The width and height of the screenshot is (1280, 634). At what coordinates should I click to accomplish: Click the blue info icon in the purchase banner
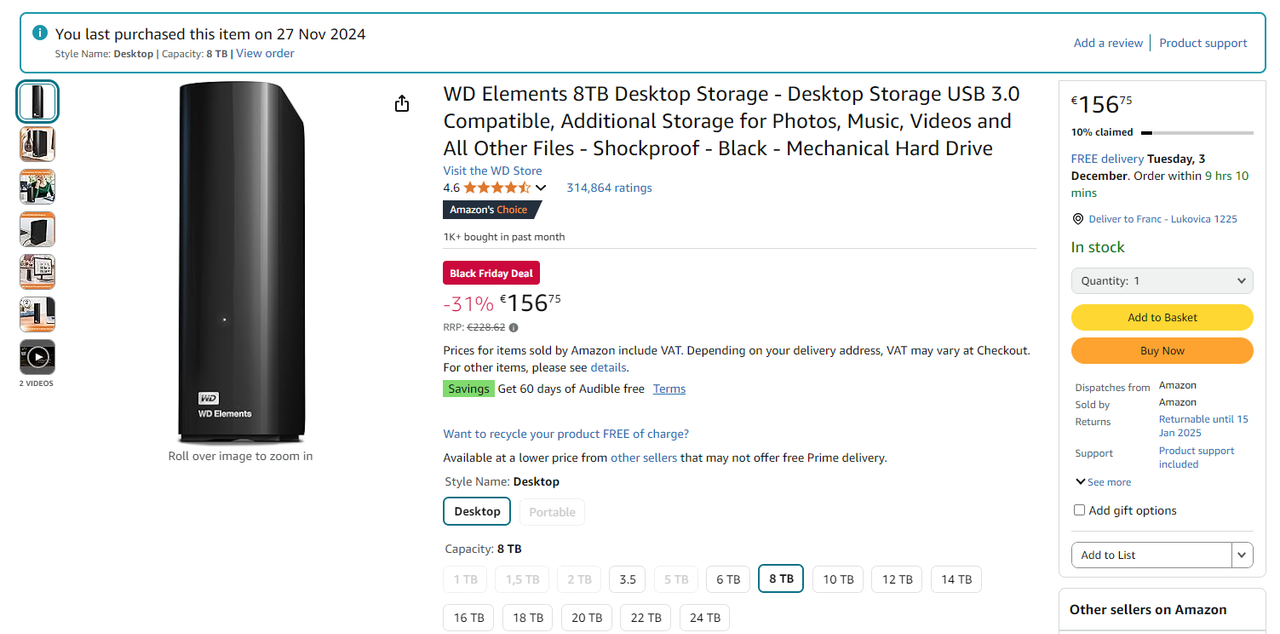coord(40,33)
